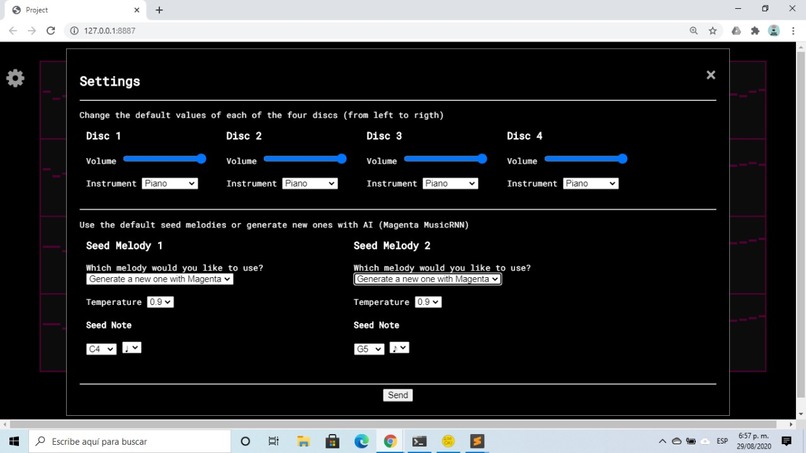Bookmark this page with the star

(712, 31)
